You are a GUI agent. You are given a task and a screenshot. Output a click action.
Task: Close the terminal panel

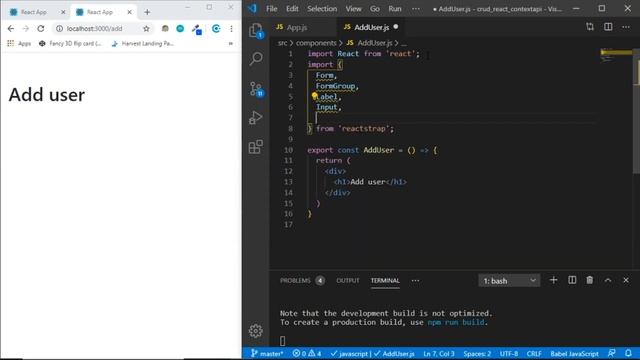[x=626, y=280]
